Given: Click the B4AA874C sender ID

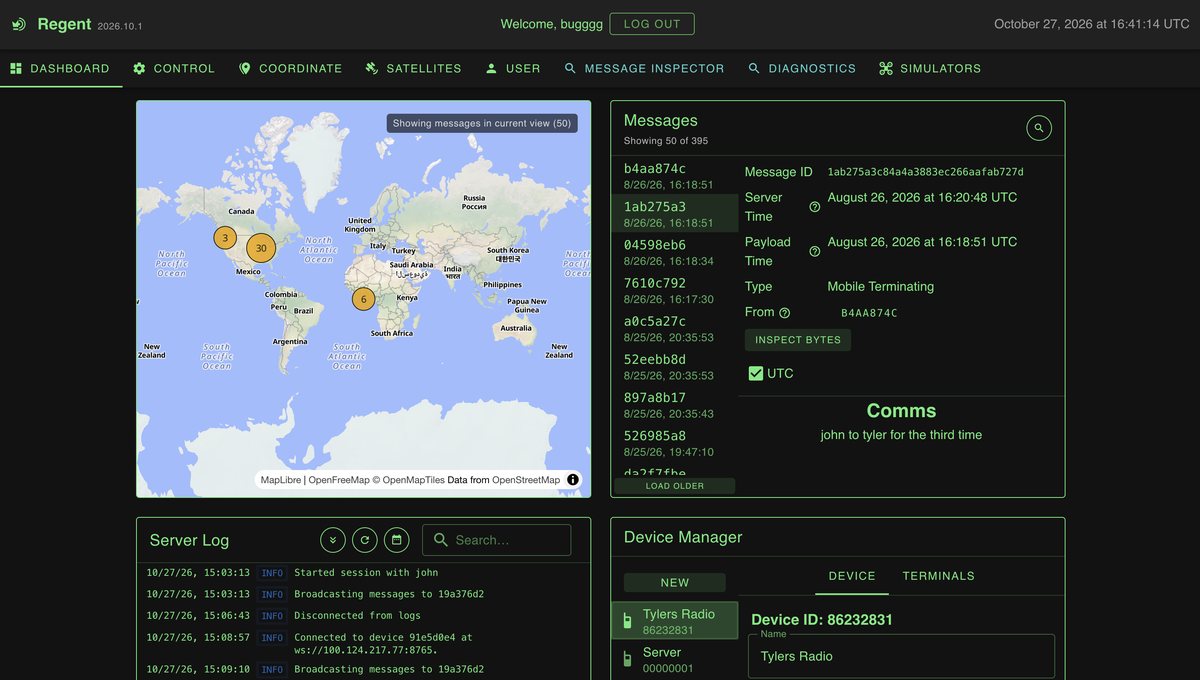Looking at the screenshot, I should [869, 313].
